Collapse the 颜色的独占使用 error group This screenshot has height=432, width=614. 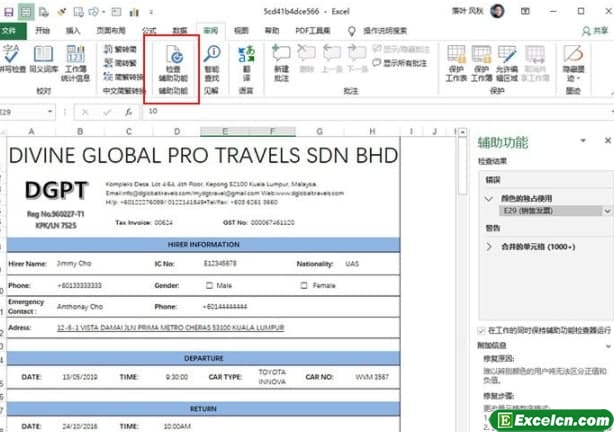pos(488,198)
